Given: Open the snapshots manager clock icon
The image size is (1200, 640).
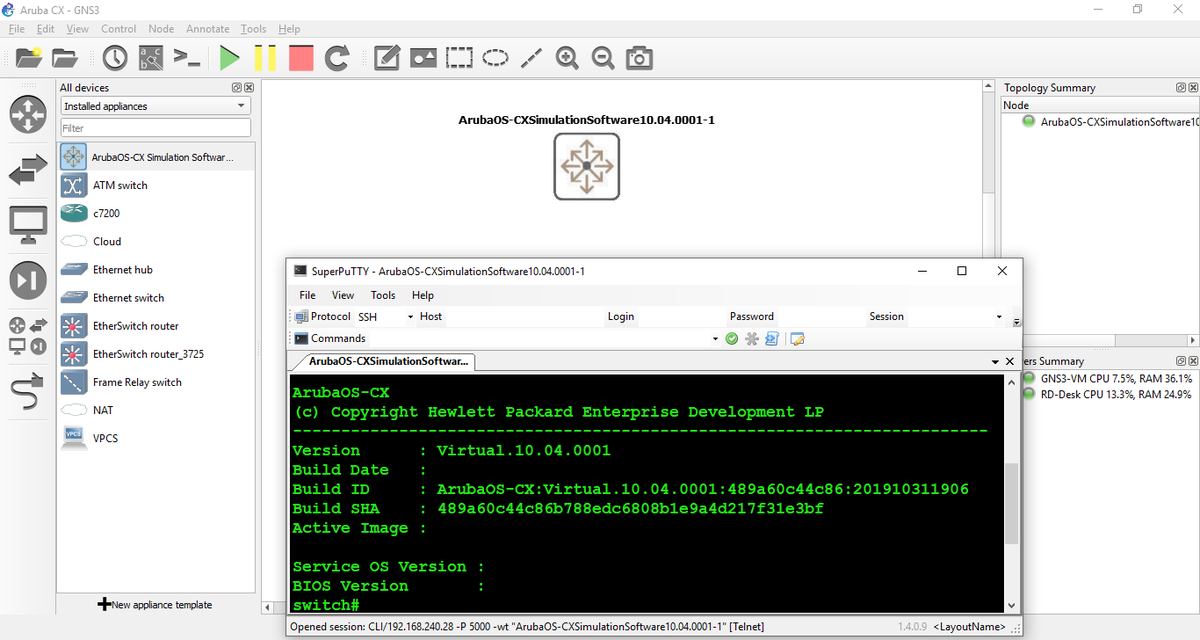Looking at the screenshot, I should pos(115,58).
